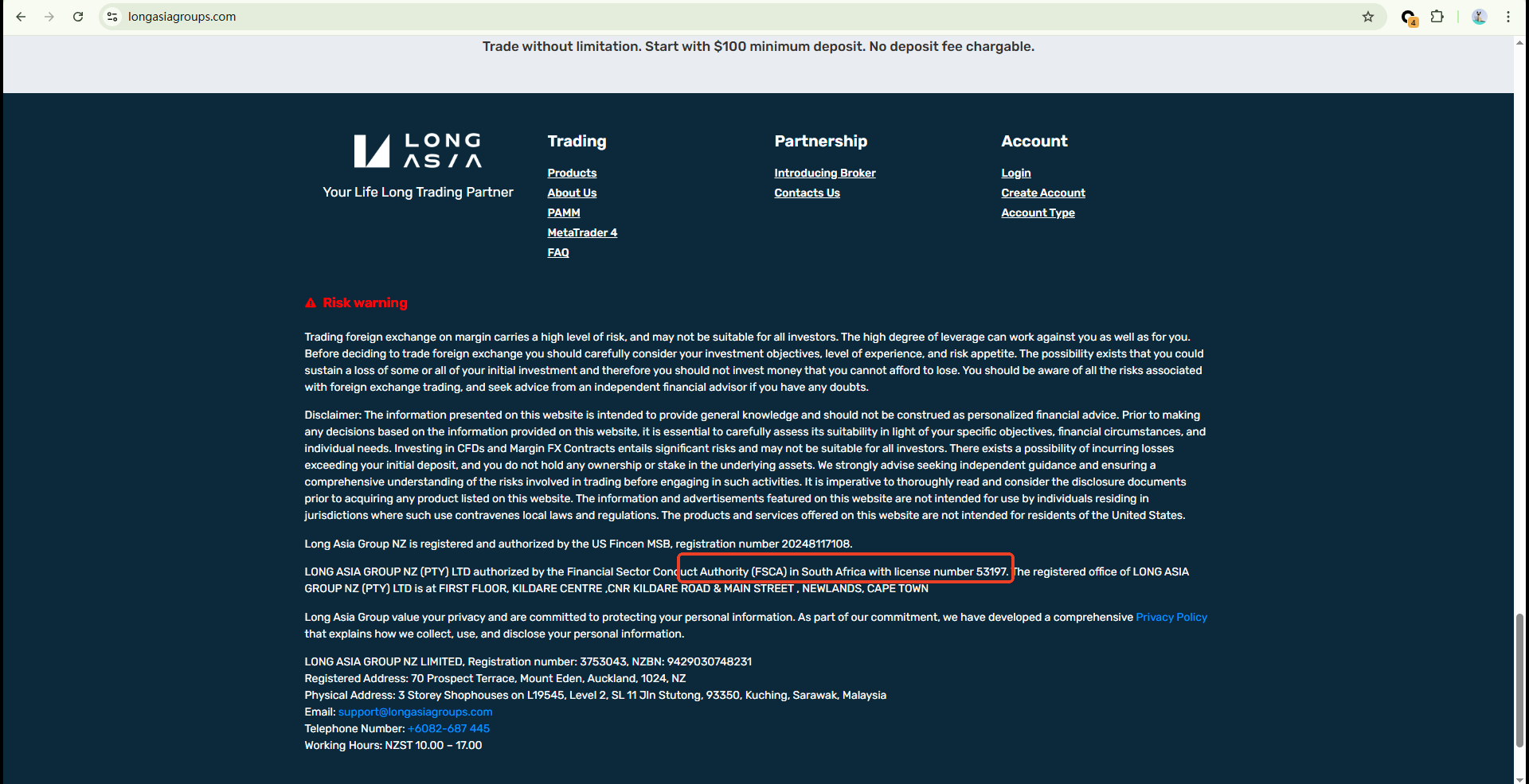Open the Create Account link
1529x784 pixels.
tap(1043, 193)
